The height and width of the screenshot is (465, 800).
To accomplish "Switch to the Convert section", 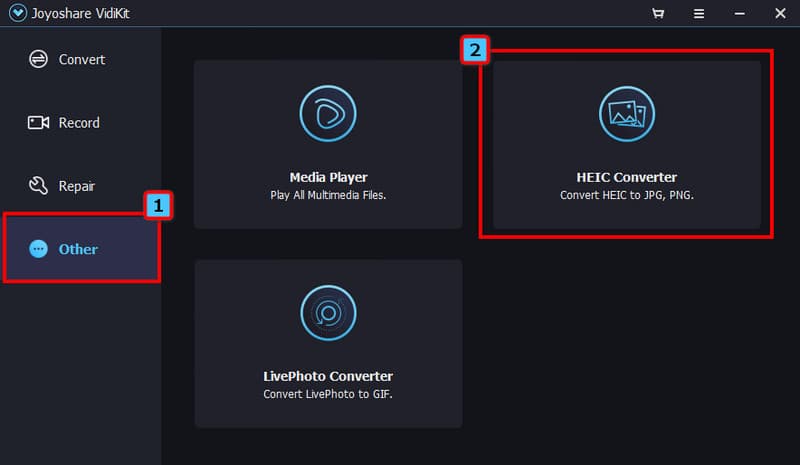I will point(82,60).
